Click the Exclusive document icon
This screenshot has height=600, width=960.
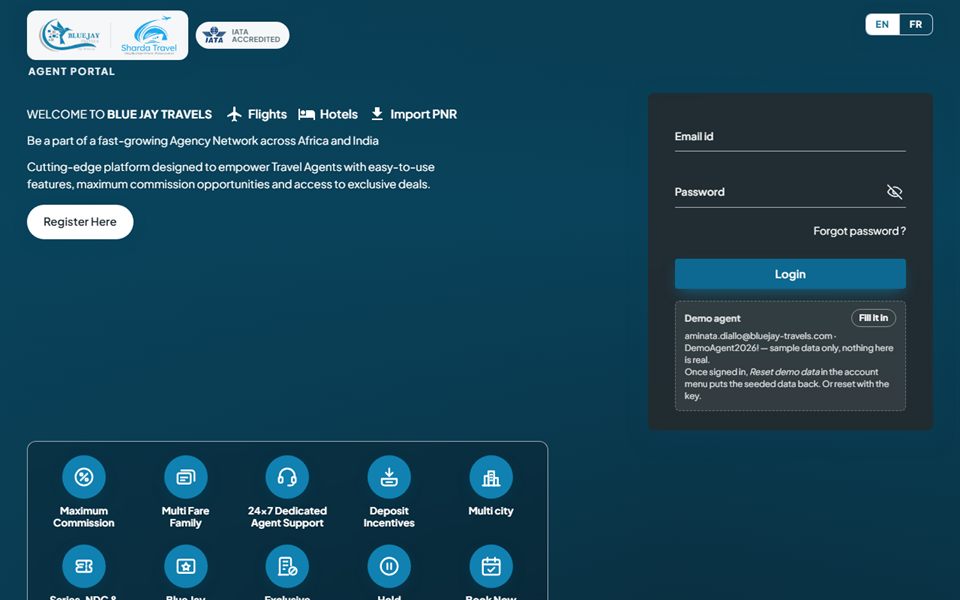(287, 566)
